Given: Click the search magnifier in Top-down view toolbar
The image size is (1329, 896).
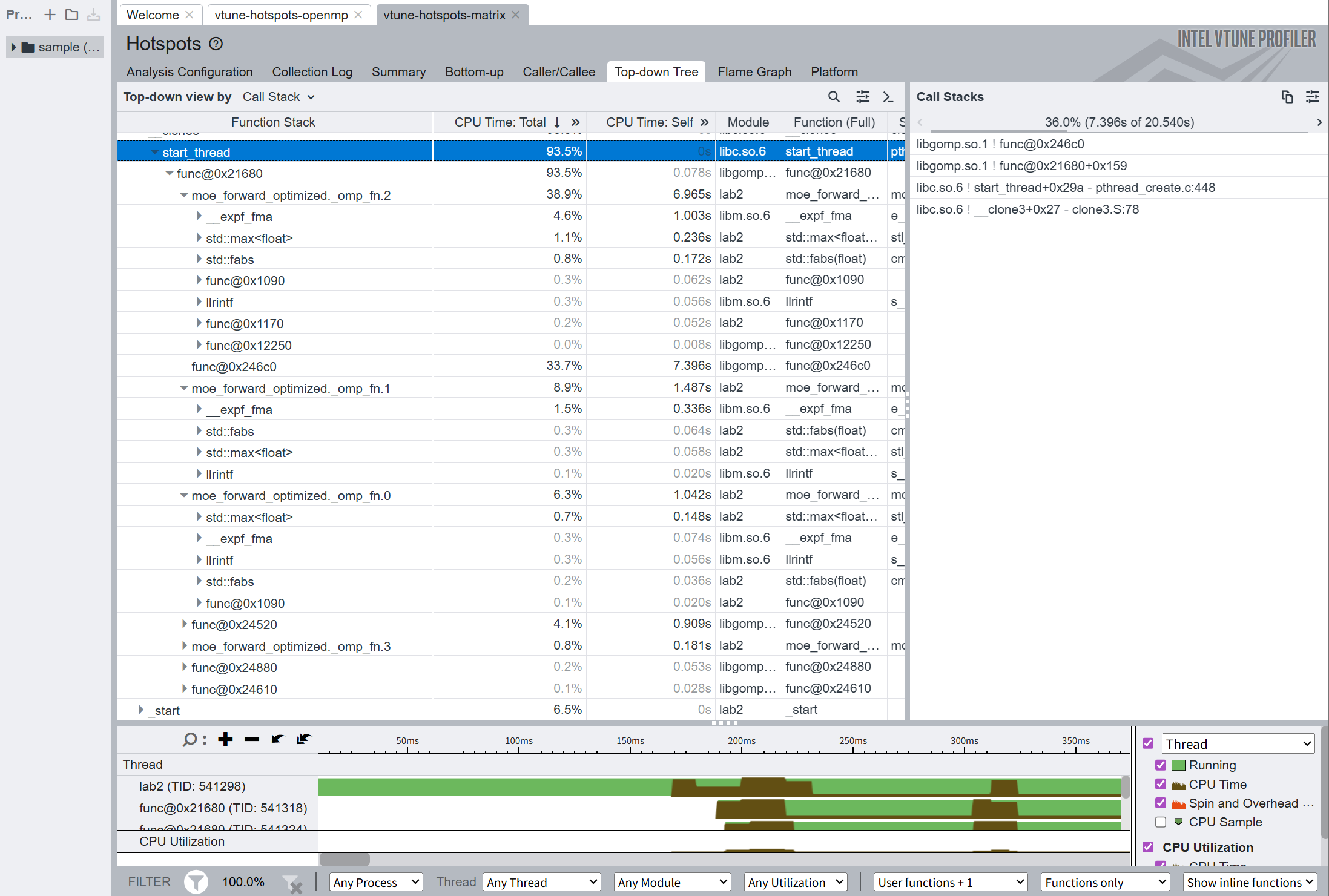Looking at the screenshot, I should 834,97.
